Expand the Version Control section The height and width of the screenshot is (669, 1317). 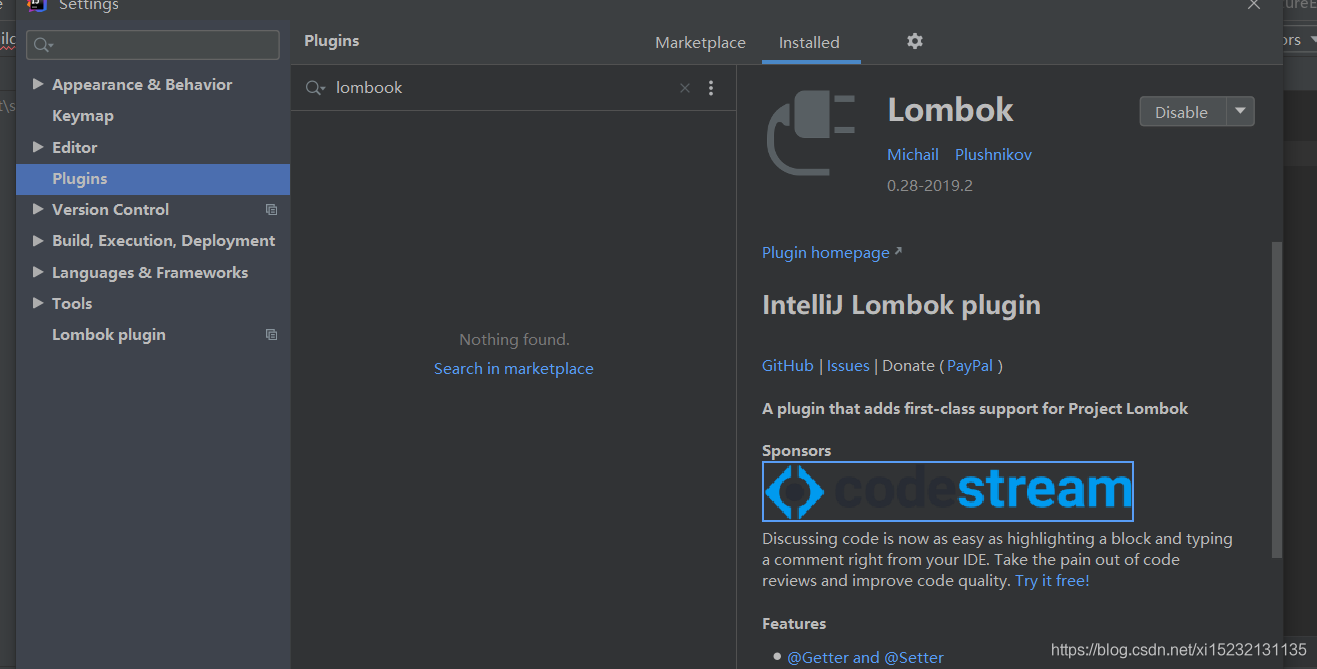(38, 209)
